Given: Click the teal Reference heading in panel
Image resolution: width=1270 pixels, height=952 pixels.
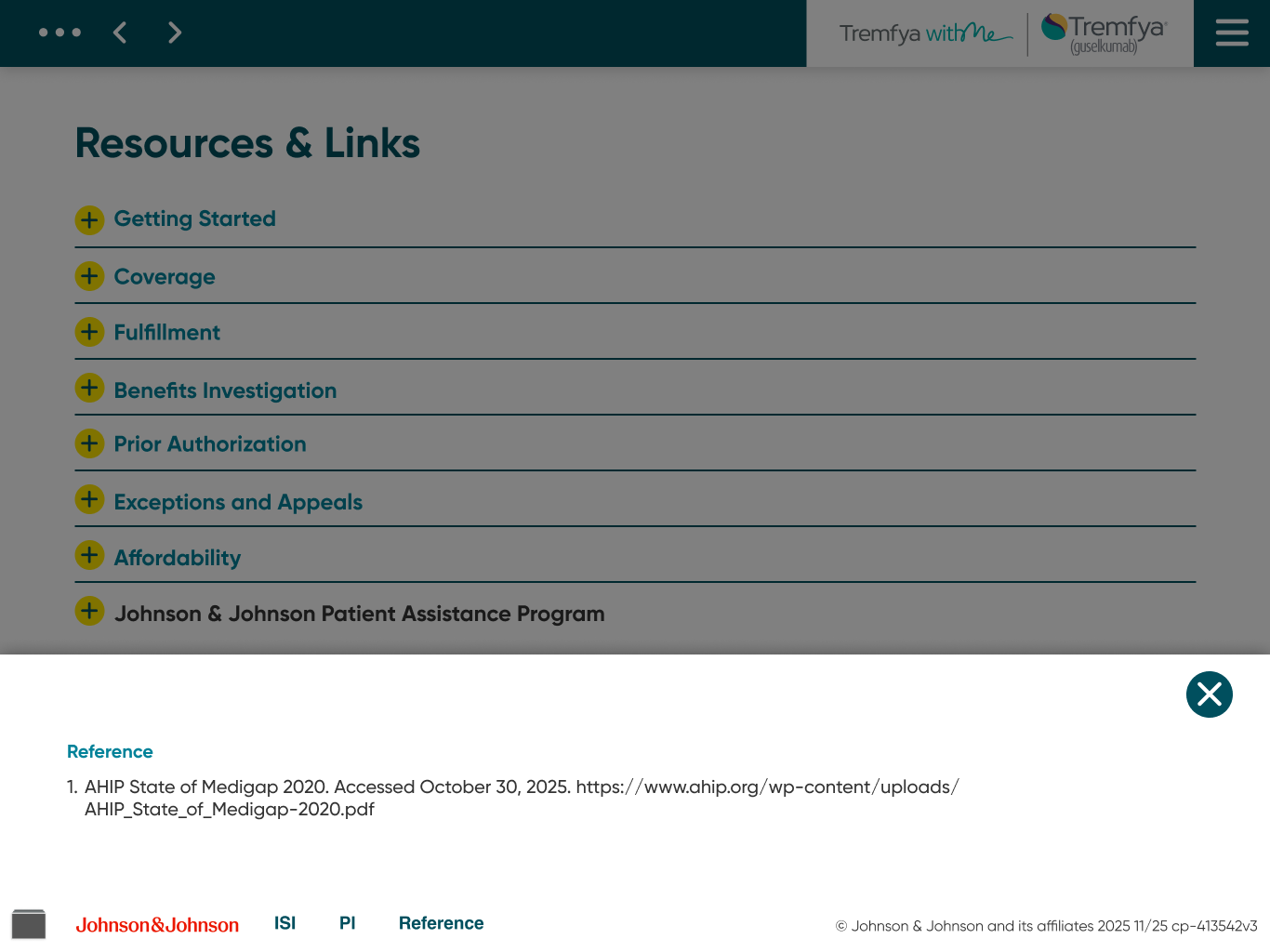Looking at the screenshot, I should tap(110, 751).
